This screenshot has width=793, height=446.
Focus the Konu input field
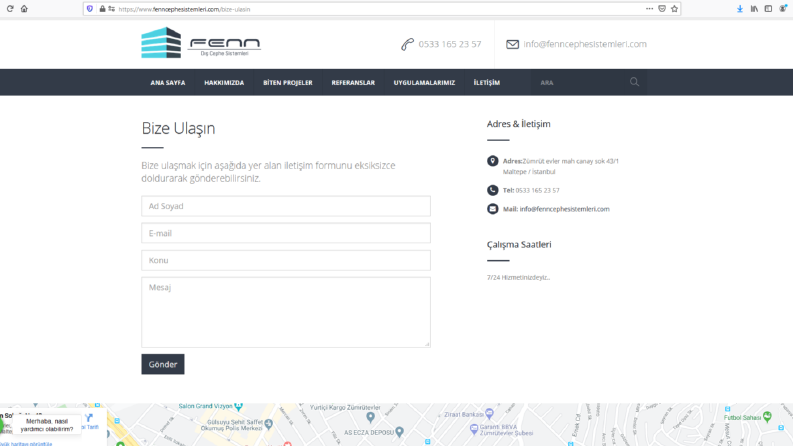(x=286, y=260)
